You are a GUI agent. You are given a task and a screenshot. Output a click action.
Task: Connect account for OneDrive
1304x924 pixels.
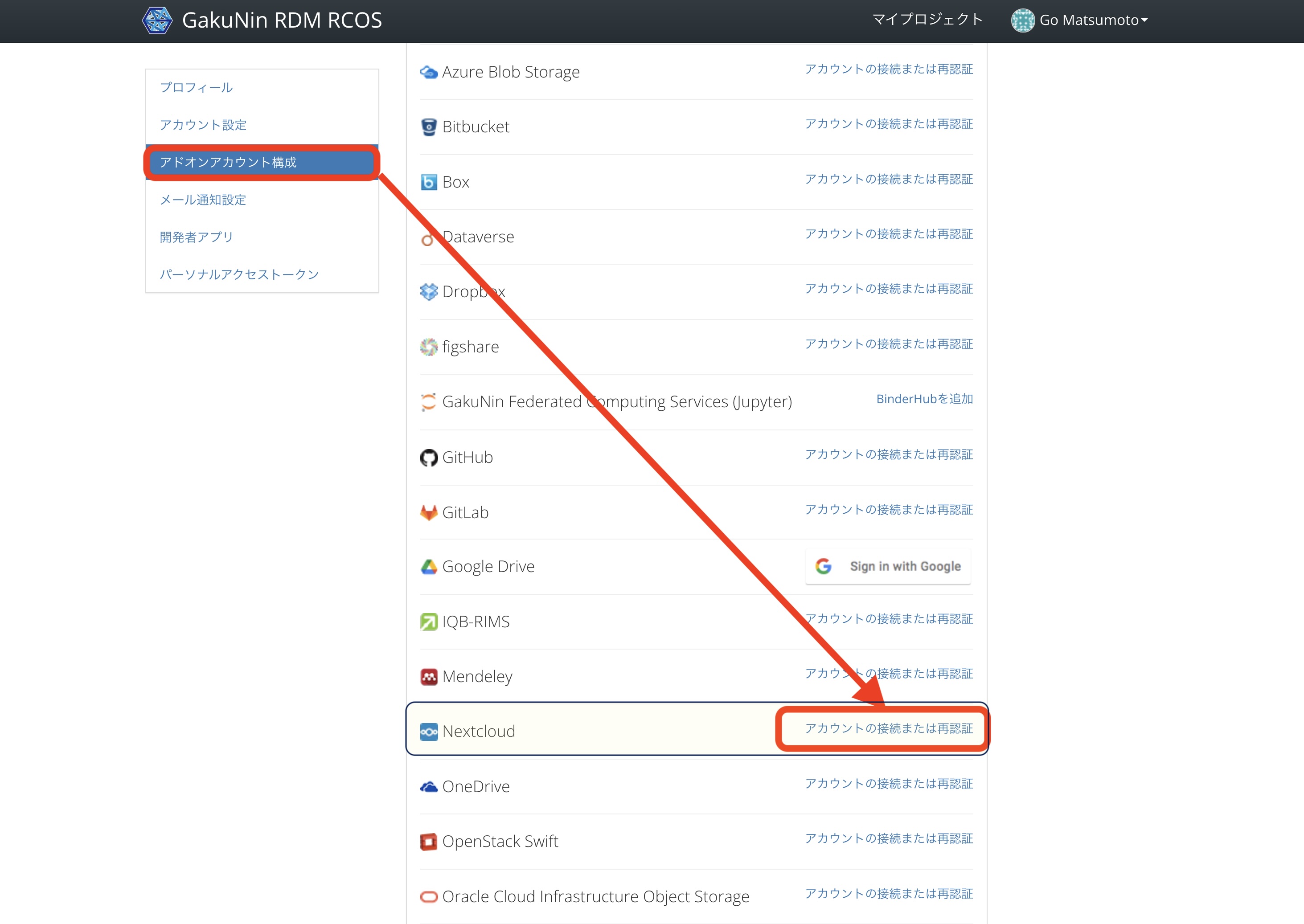889,784
